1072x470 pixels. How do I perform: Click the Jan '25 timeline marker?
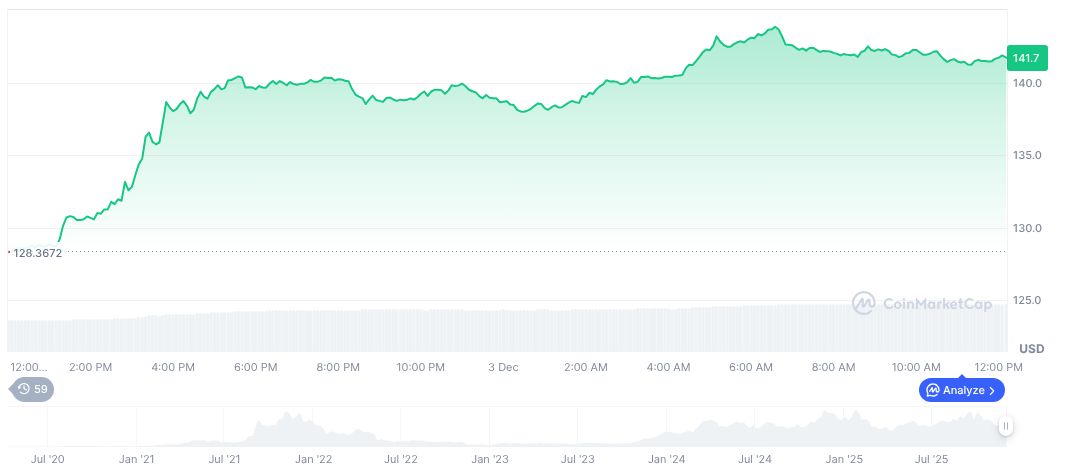tap(843, 460)
